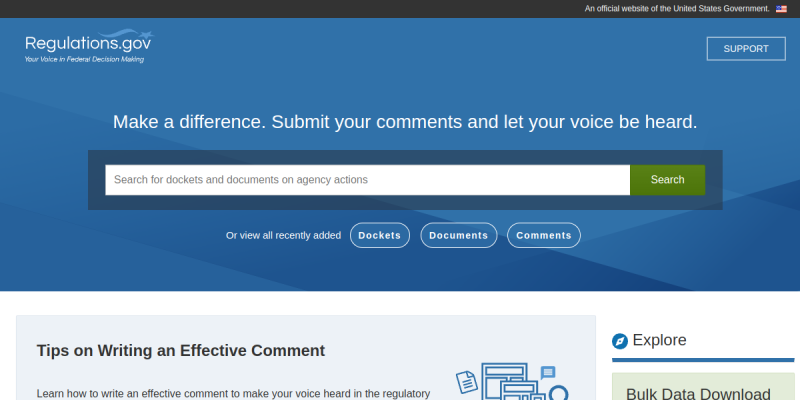800x400 pixels.
Task: Click the green Search button
Action: (x=667, y=180)
